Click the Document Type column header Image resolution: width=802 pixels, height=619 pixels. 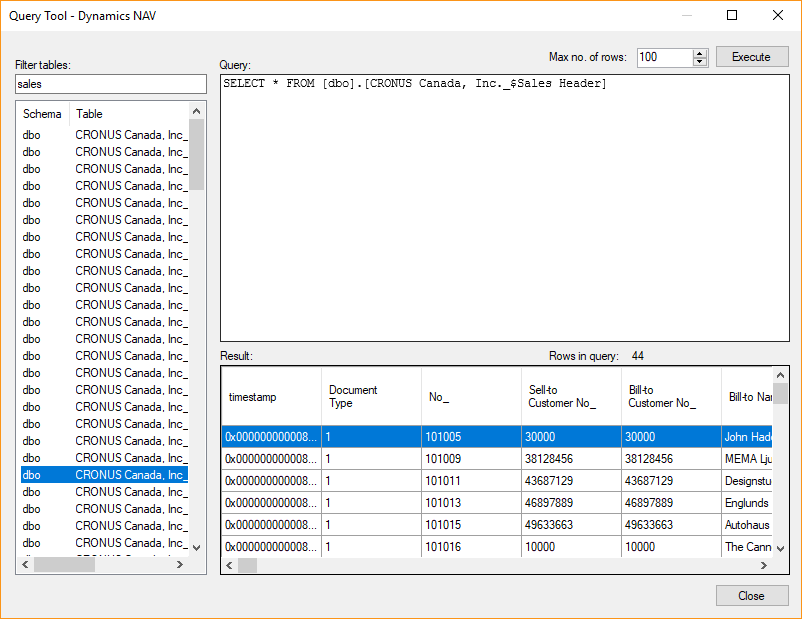click(x=372, y=396)
